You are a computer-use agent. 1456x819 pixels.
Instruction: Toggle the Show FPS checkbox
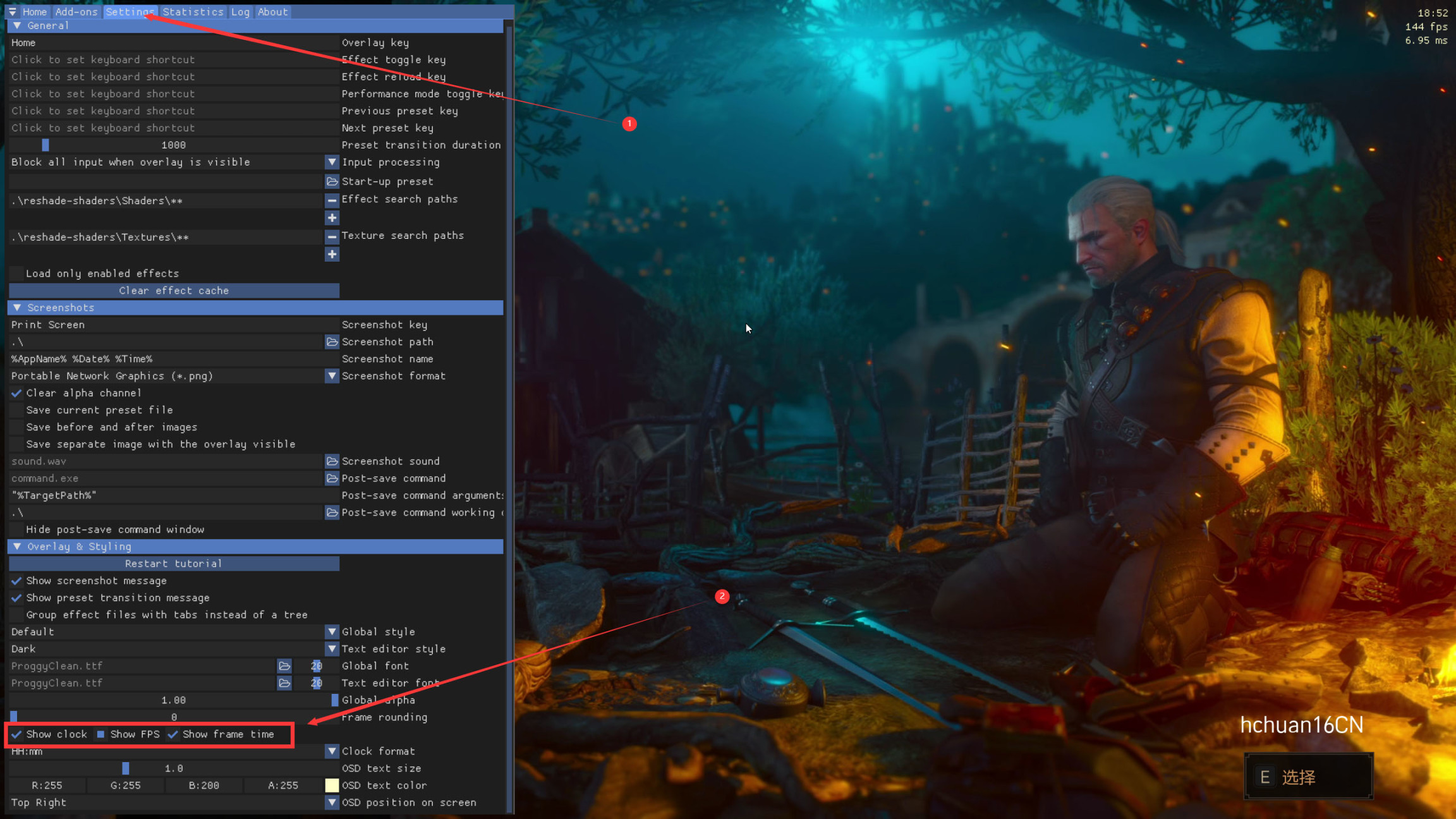click(101, 734)
